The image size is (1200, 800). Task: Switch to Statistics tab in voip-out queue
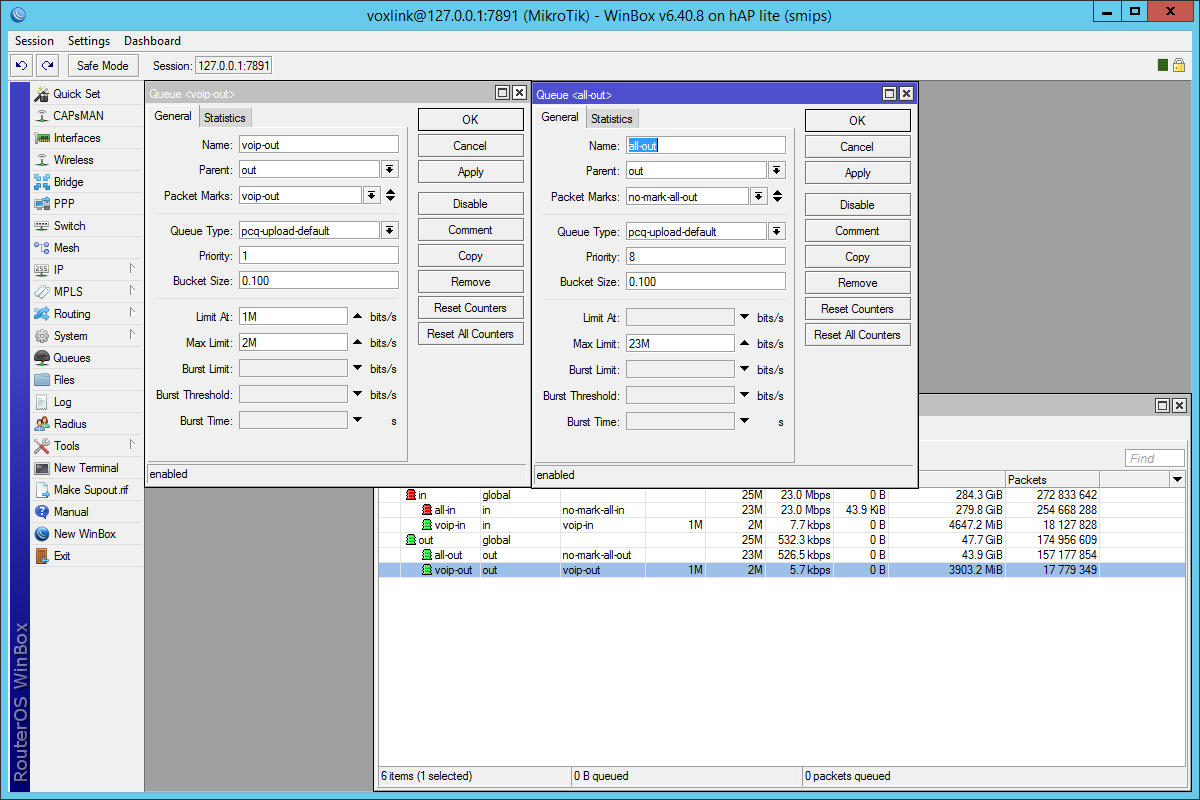pos(225,118)
